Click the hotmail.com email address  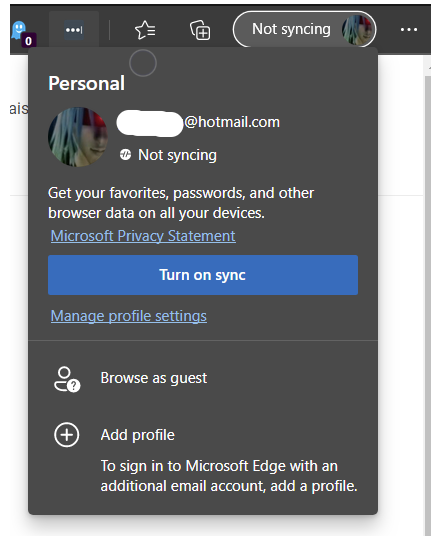(198, 122)
